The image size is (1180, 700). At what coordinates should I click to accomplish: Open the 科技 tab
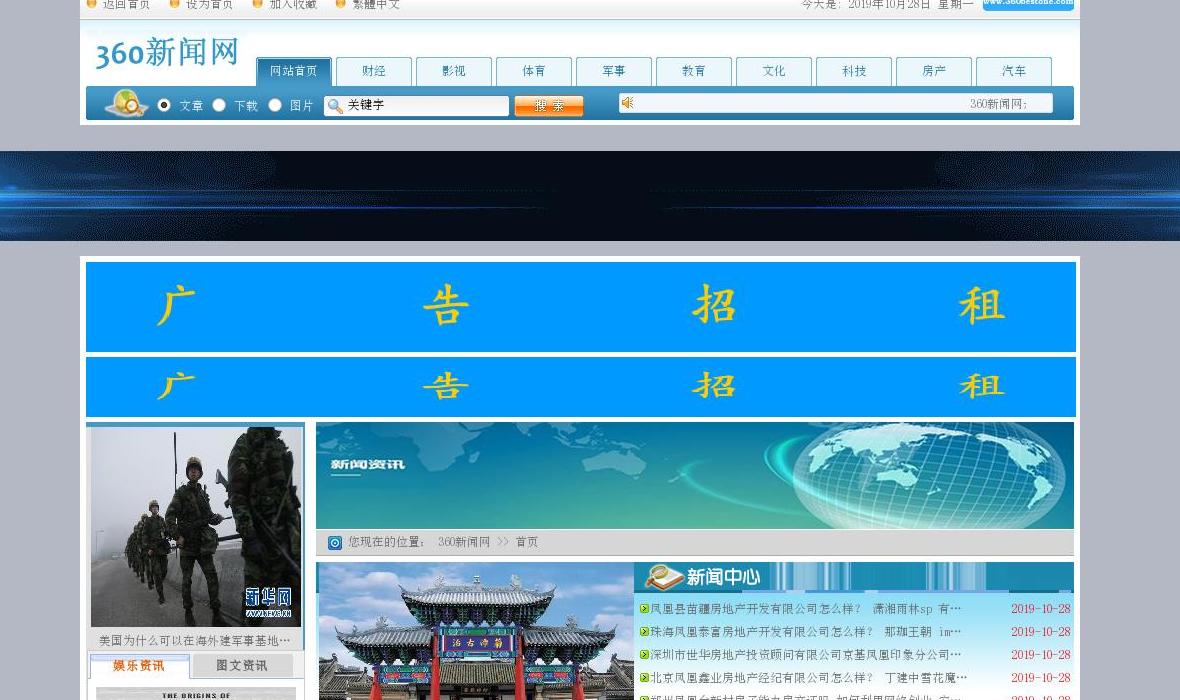click(854, 72)
